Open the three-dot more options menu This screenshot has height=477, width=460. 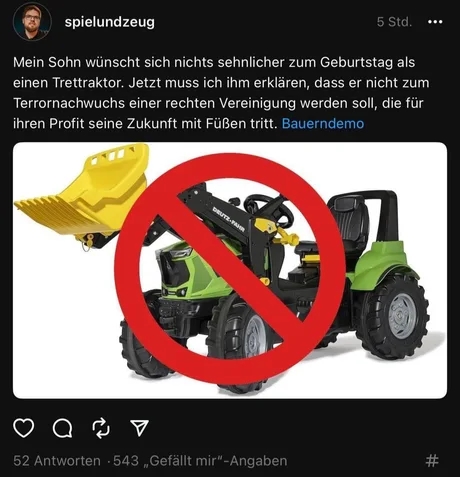click(435, 22)
